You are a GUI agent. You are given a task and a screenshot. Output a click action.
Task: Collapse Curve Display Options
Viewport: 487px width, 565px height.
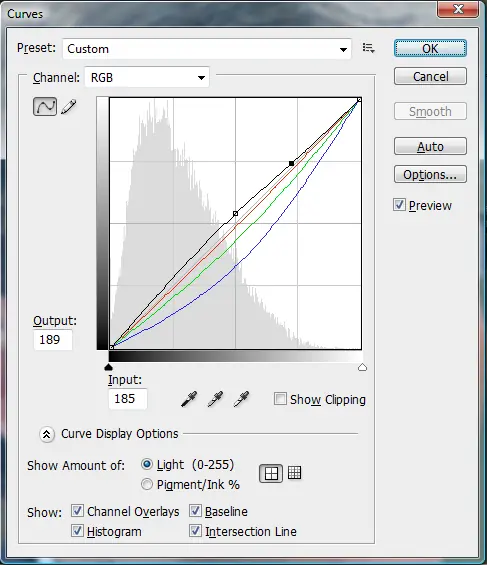point(47,434)
